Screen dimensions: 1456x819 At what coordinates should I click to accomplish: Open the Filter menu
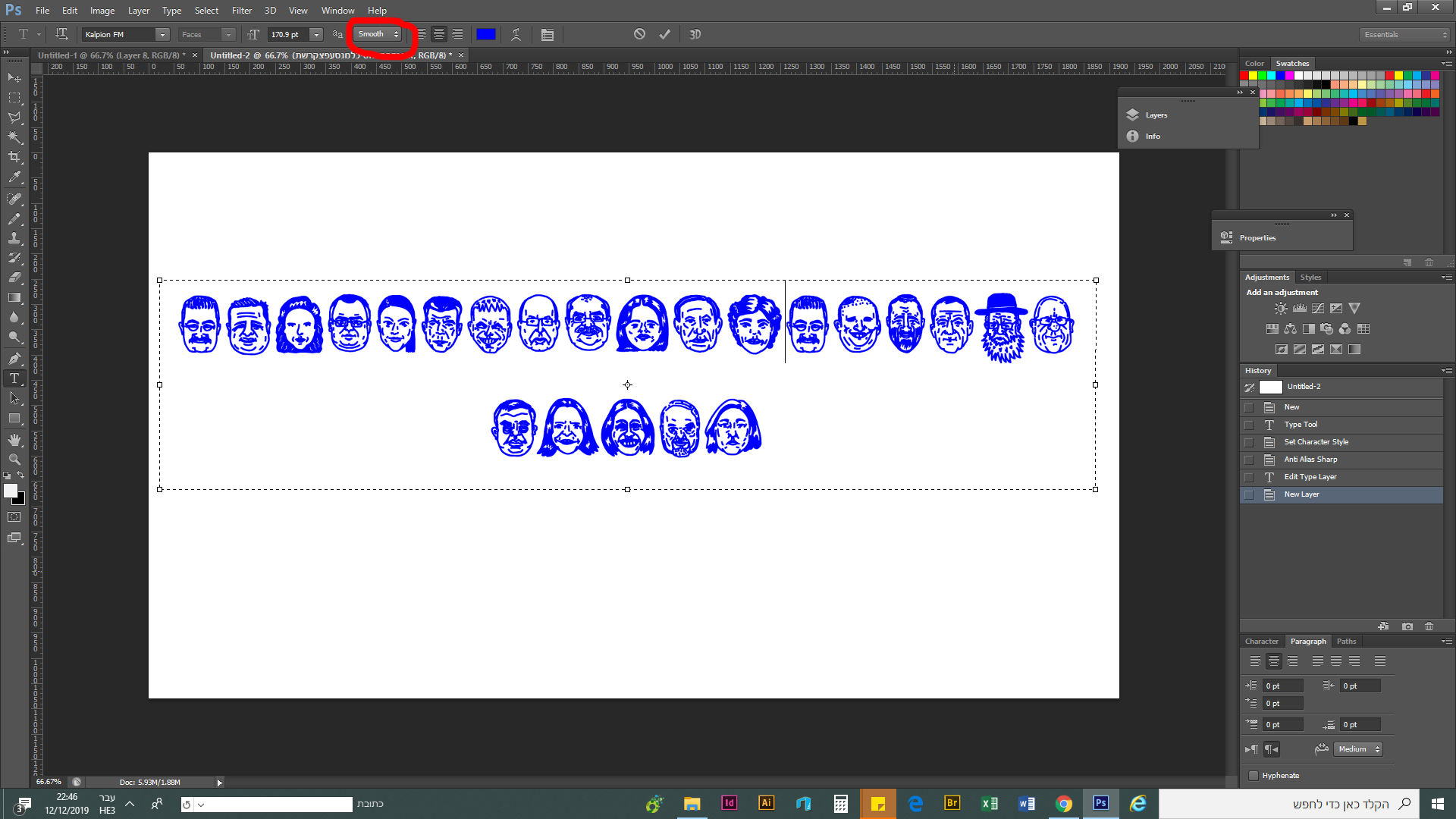click(x=241, y=11)
